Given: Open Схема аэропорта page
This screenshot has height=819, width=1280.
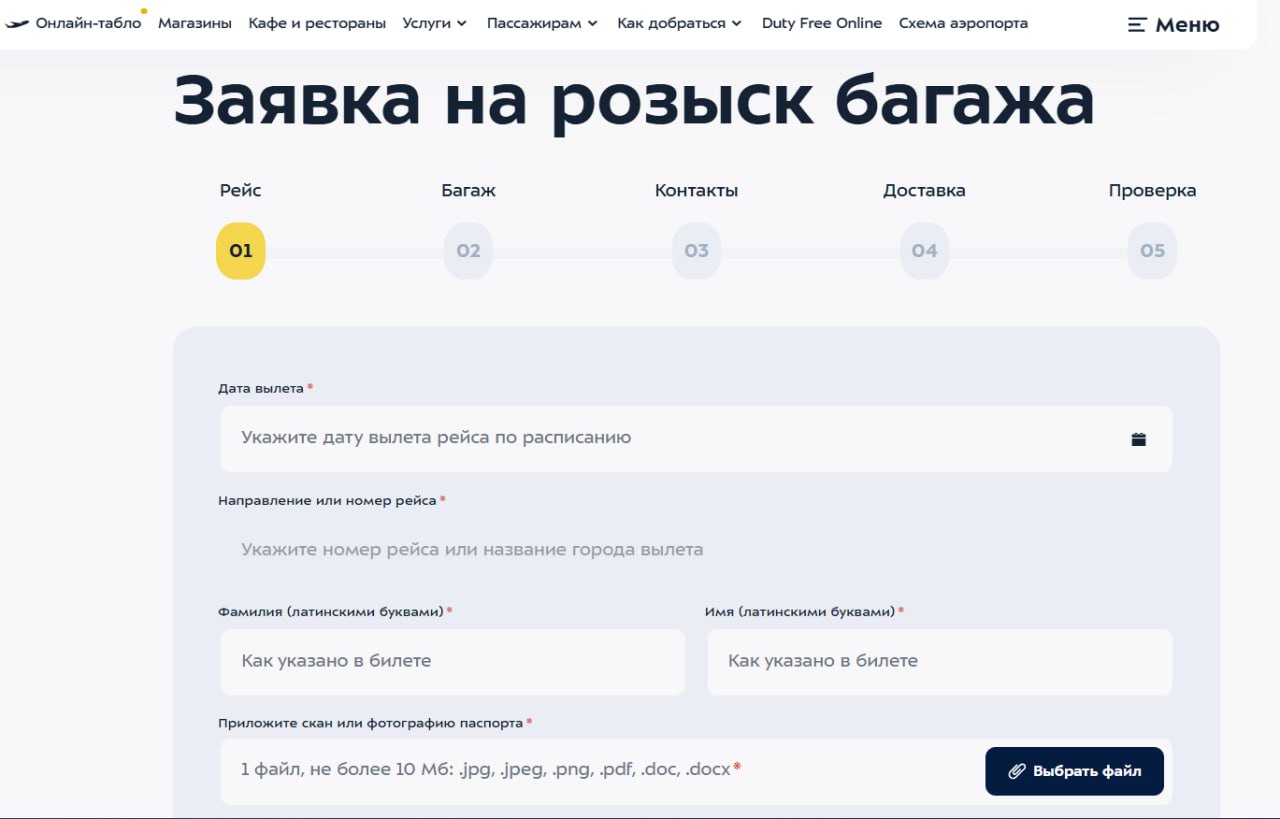Looking at the screenshot, I should [x=963, y=23].
